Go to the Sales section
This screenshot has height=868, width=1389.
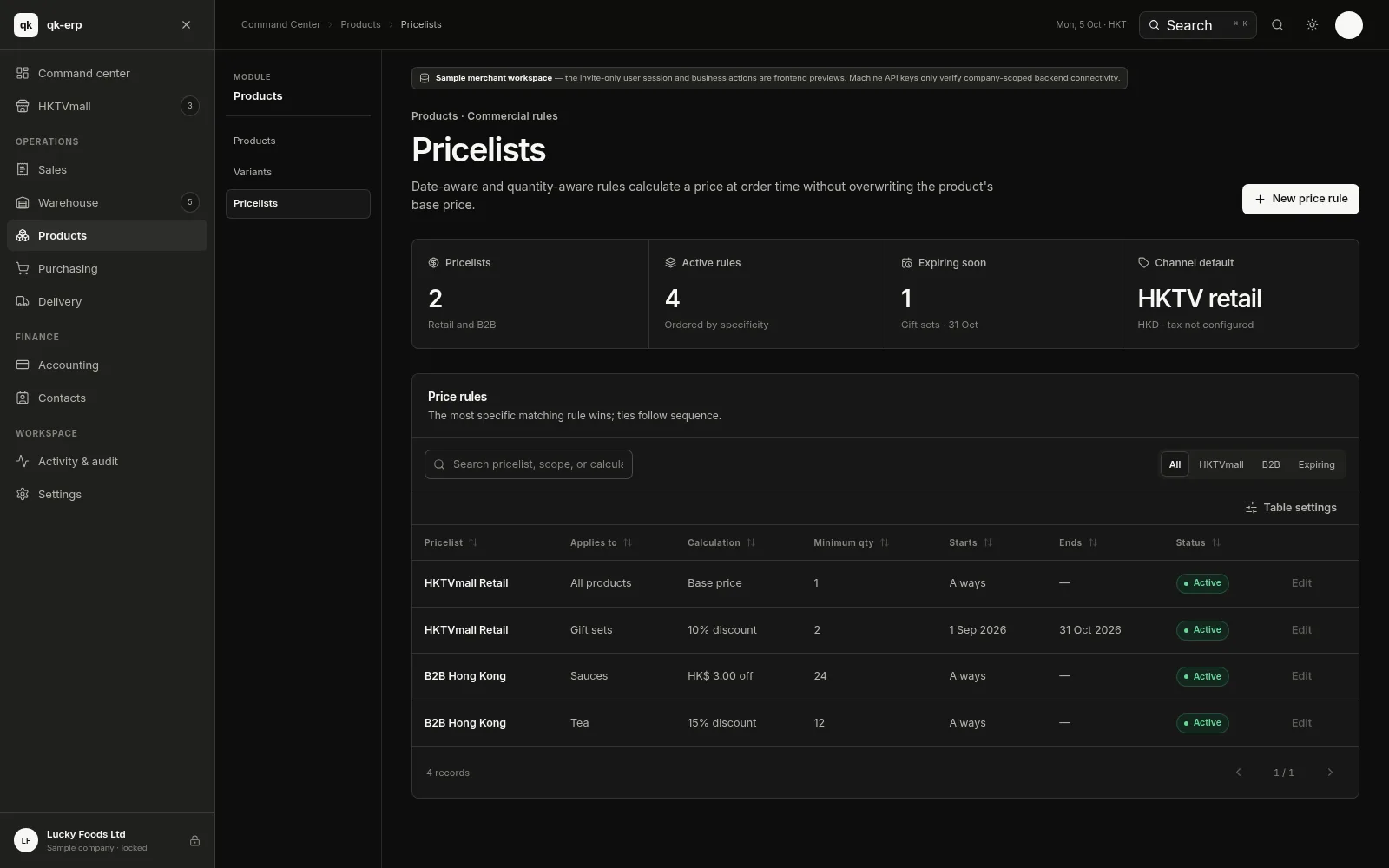click(107, 169)
